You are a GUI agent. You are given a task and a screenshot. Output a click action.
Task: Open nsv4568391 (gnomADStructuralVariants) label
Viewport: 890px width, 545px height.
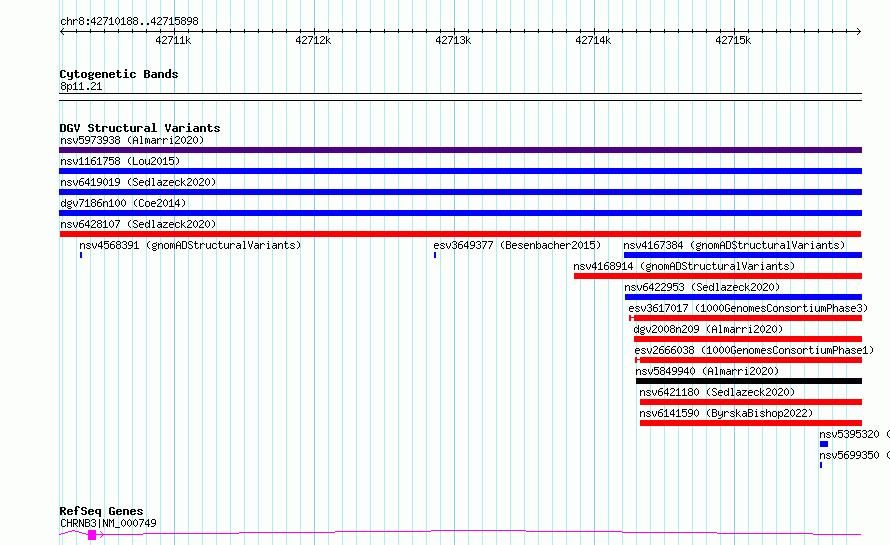(190, 245)
